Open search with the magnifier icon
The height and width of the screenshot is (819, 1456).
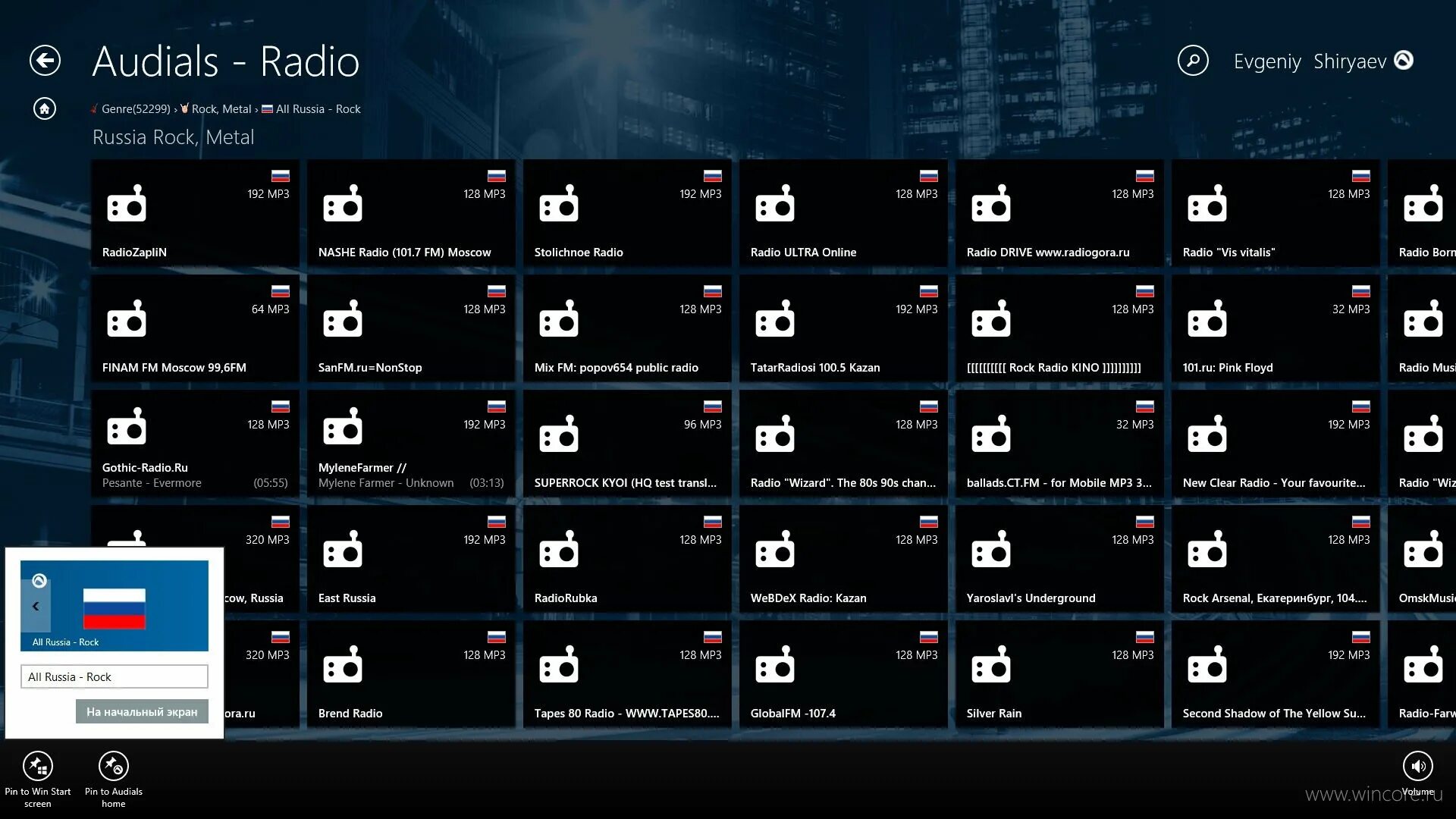[1193, 61]
